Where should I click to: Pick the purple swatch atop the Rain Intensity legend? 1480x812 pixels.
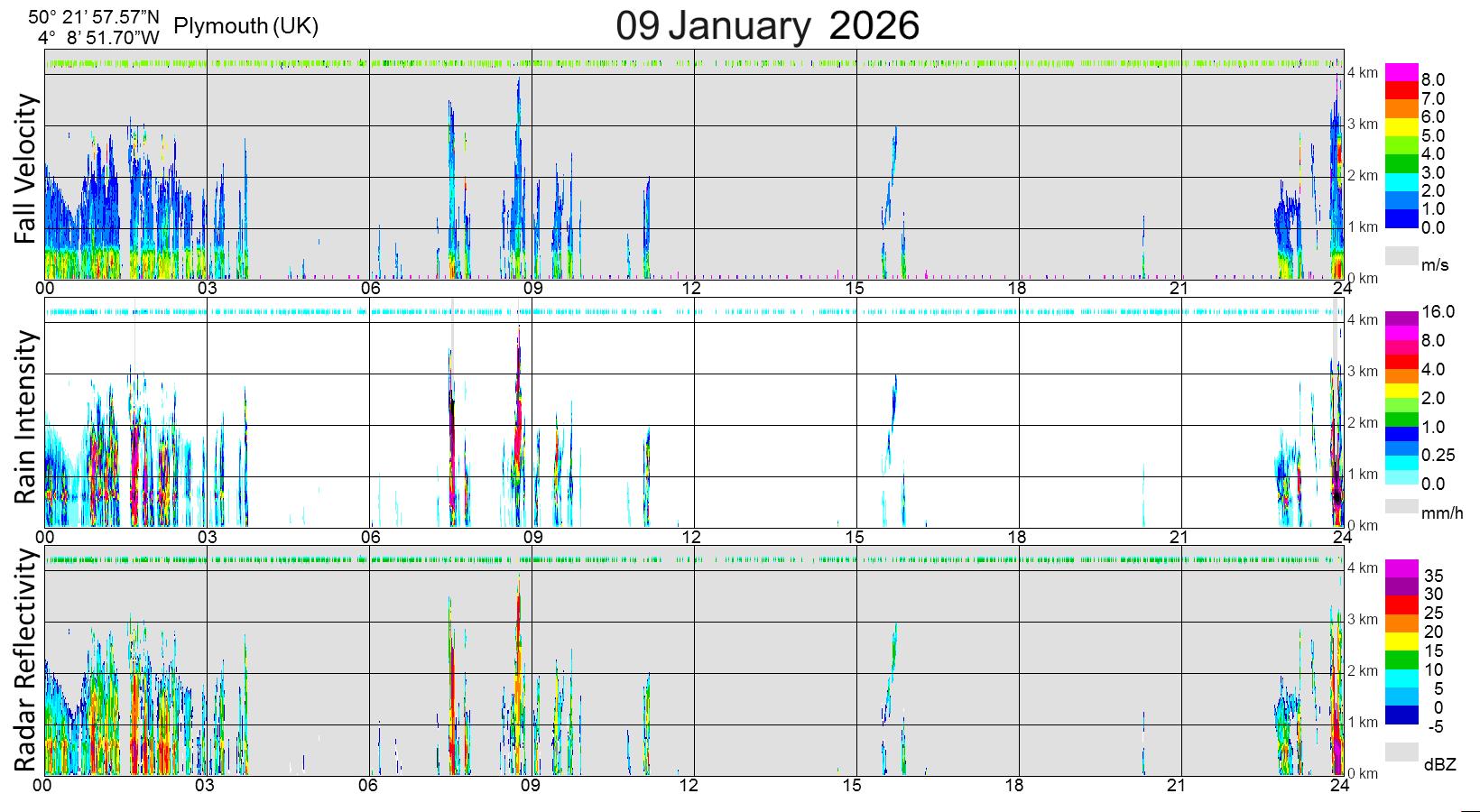pos(1401,318)
